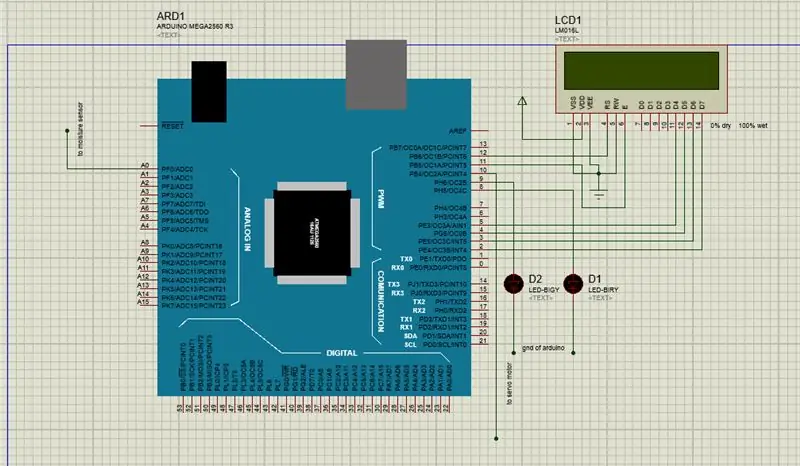Click the D1 reference label

595,279
